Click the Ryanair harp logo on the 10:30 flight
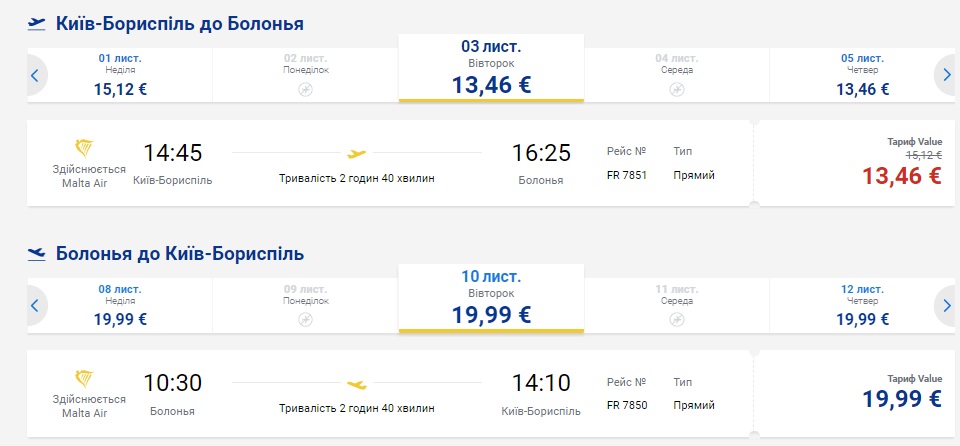 click(x=89, y=379)
